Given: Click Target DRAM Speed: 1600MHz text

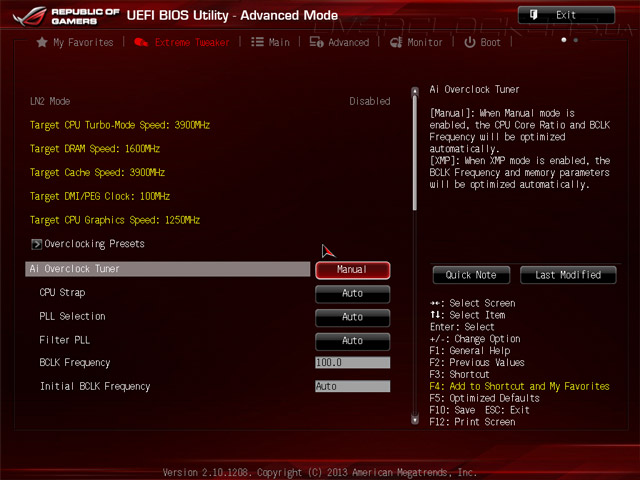Looking at the screenshot, I should coord(95,149).
